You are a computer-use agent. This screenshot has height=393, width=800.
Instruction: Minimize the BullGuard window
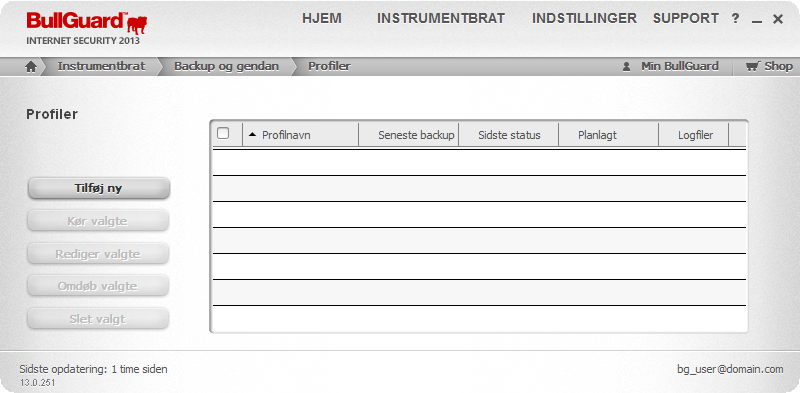pos(757,21)
